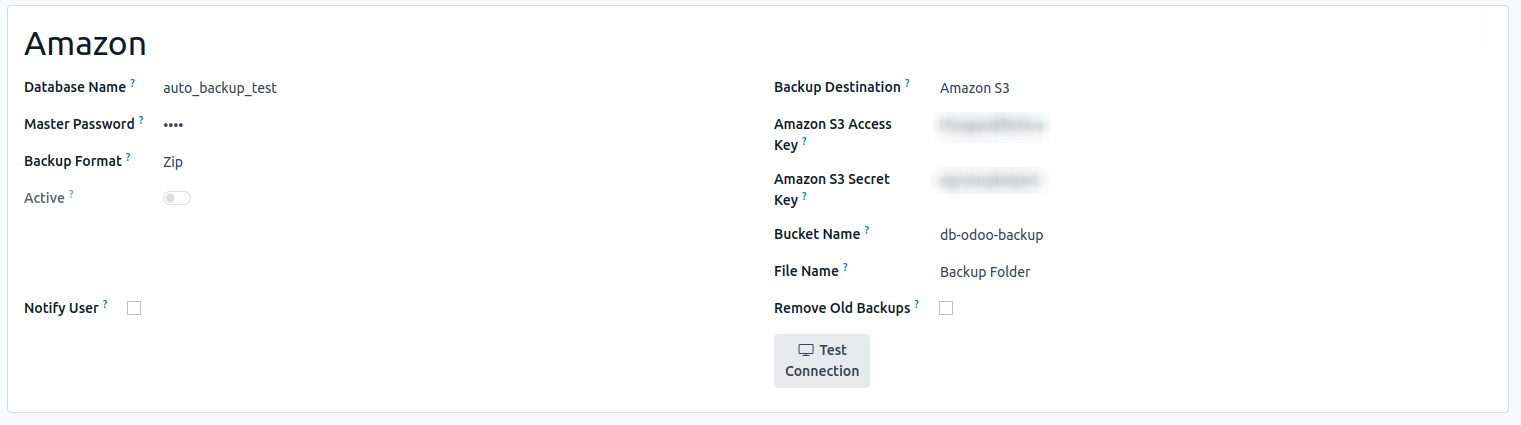The image size is (1521, 425).
Task: Click the Backup Format help tooltip icon
Action: (128, 157)
